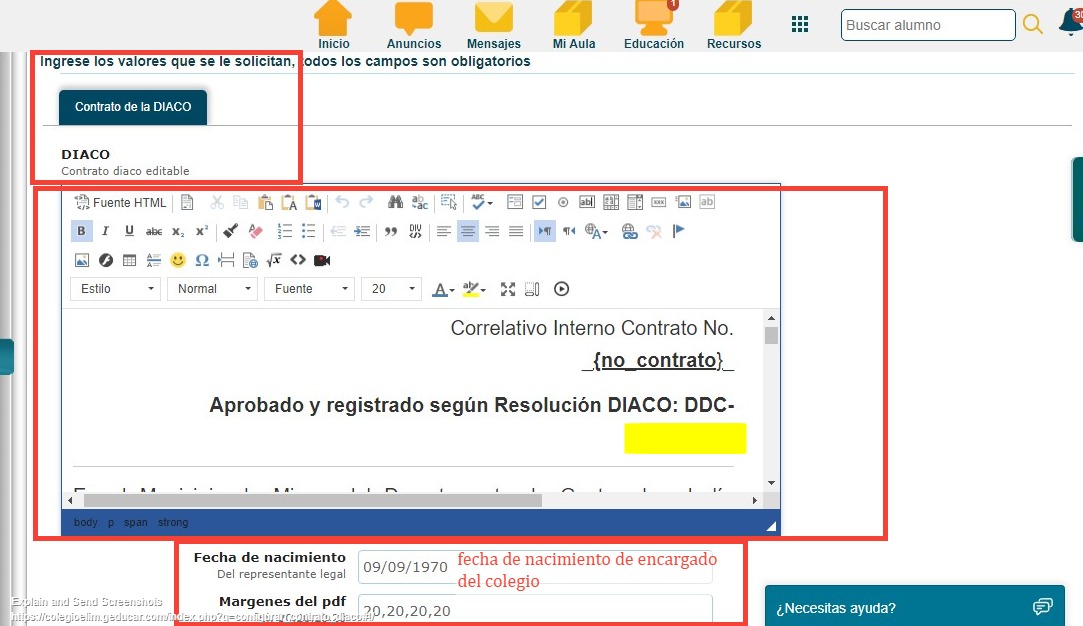The width and height of the screenshot is (1083, 626).
Task: Open Mi Aula in top navigation
Action: 574,26
